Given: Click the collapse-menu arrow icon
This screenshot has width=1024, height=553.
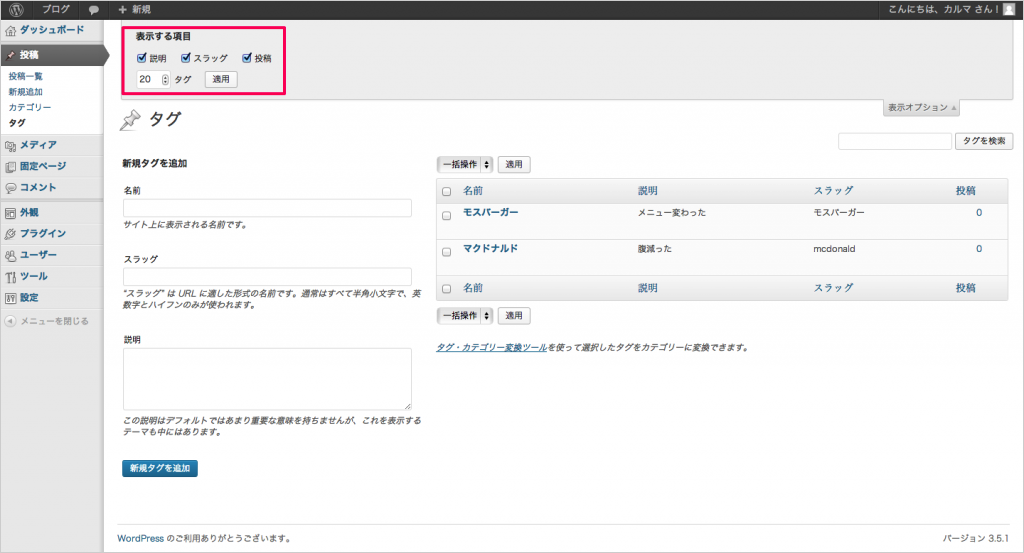Looking at the screenshot, I should coord(10,321).
